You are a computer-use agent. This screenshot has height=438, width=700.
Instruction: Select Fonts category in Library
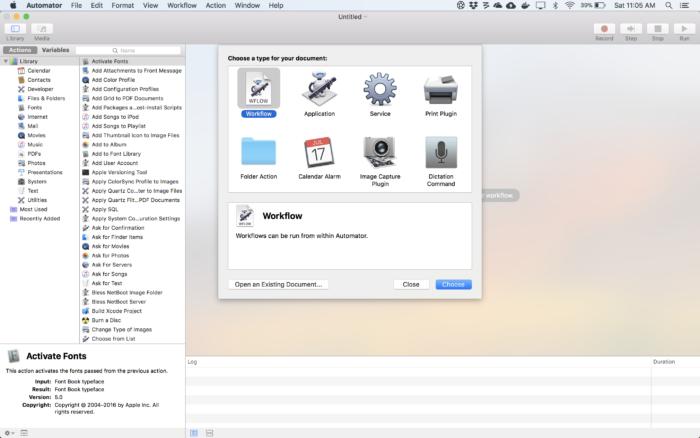(x=34, y=108)
